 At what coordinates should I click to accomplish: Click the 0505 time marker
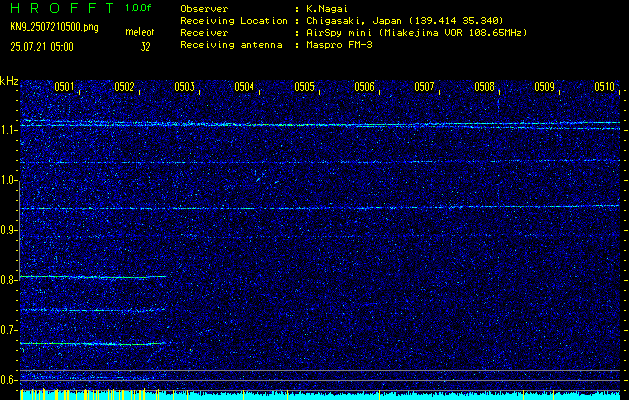(304, 87)
